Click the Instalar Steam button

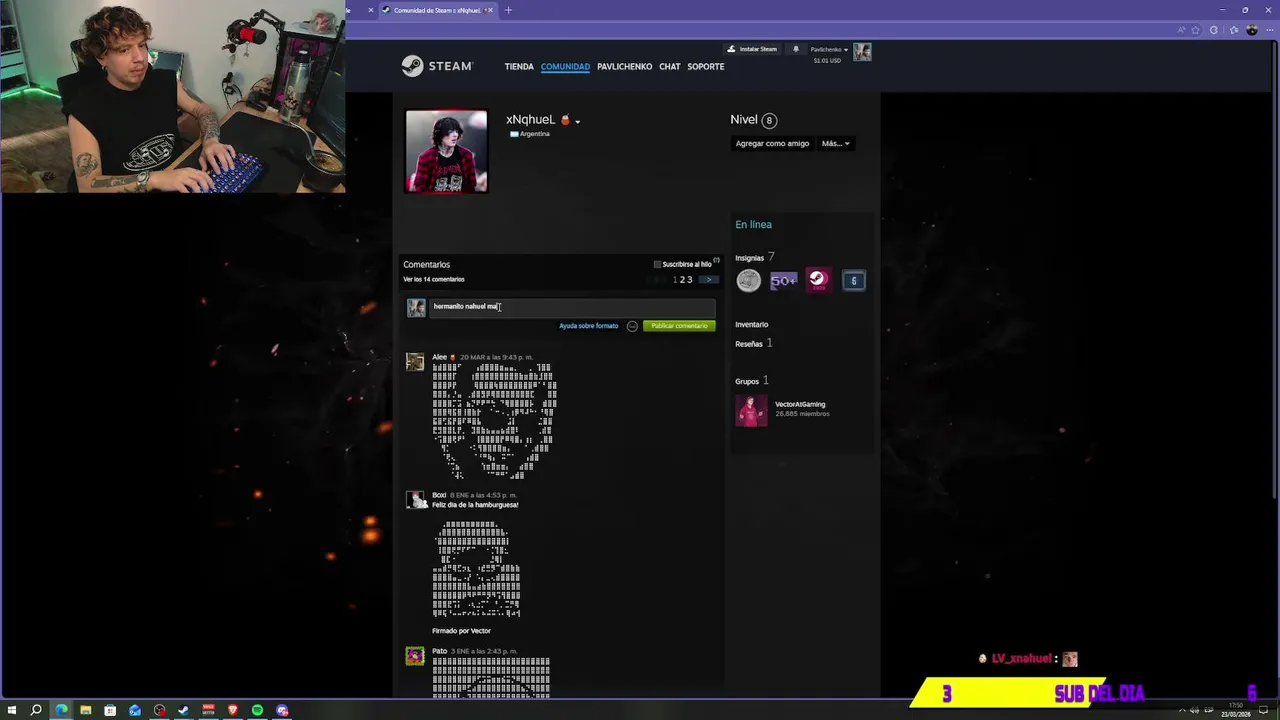tap(752, 49)
